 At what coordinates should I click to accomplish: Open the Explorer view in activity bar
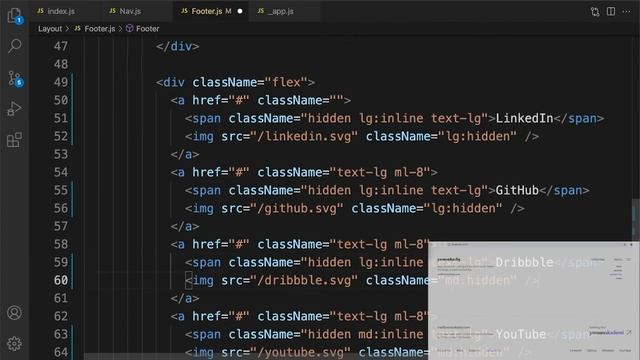[x=15, y=16]
